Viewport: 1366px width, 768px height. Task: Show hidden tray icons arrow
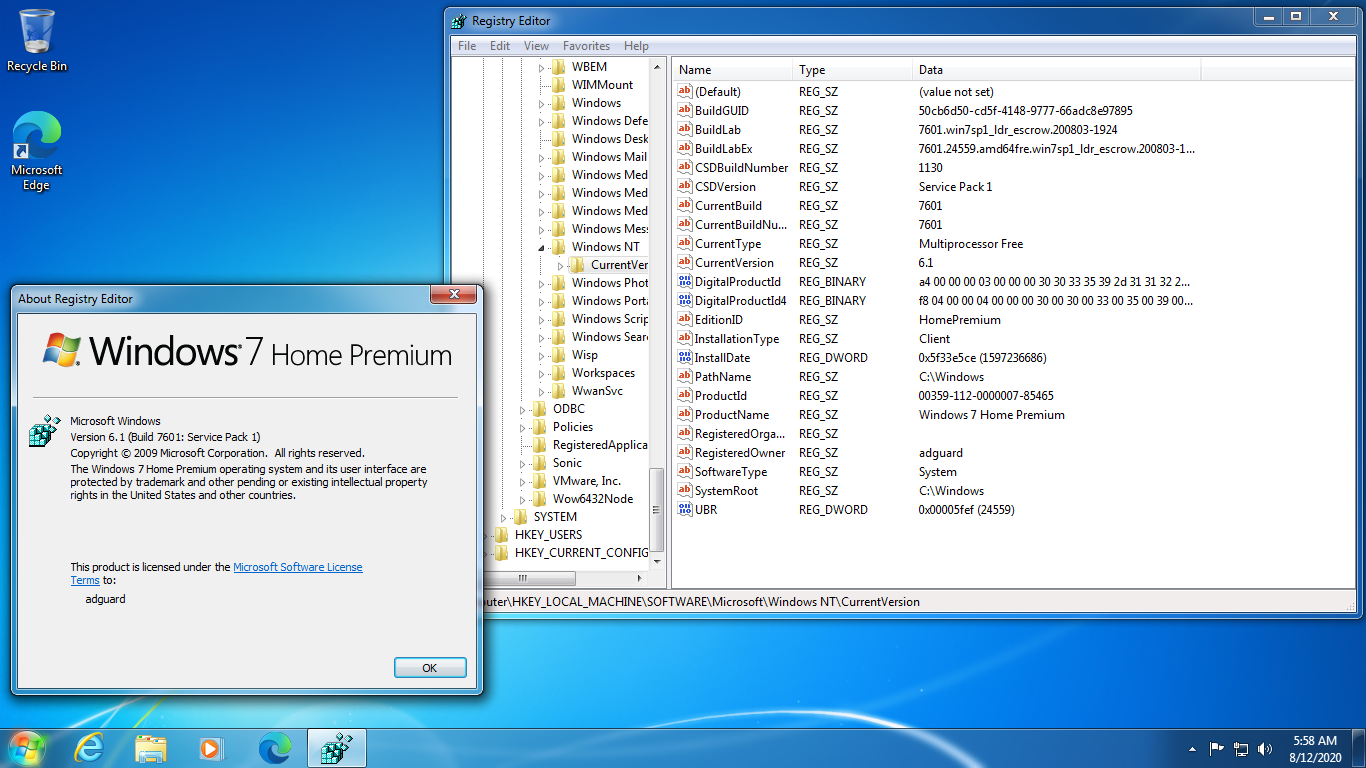pos(1192,749)
